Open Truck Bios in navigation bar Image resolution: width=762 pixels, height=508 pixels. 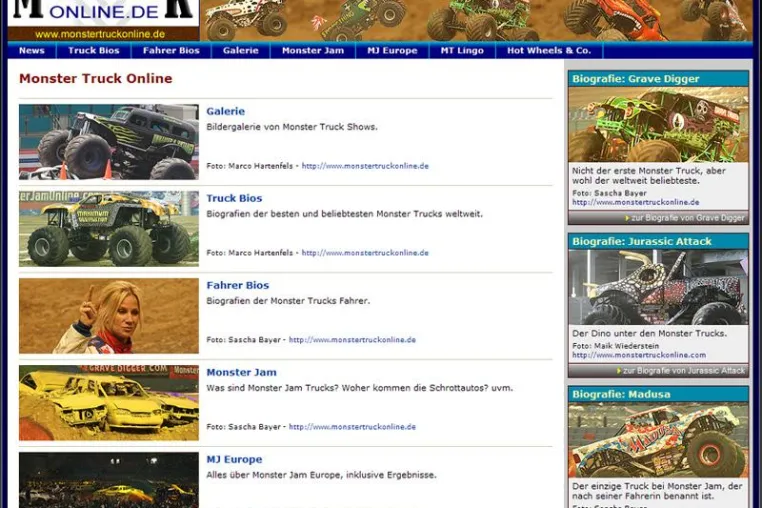coord(94,51)
